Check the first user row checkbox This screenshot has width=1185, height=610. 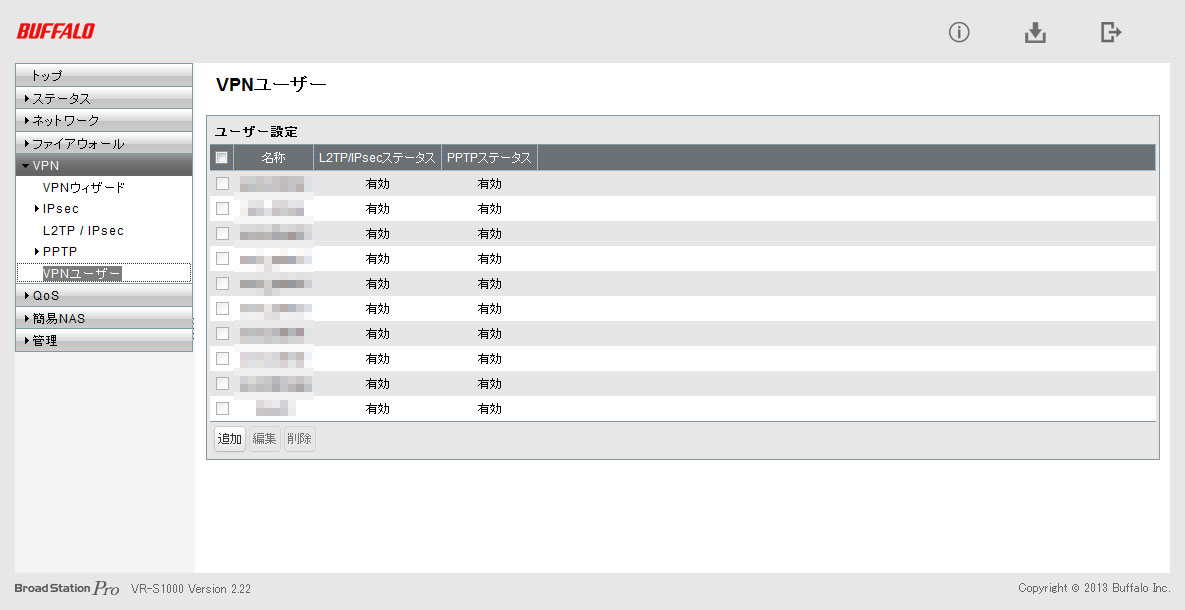[222, 184]
